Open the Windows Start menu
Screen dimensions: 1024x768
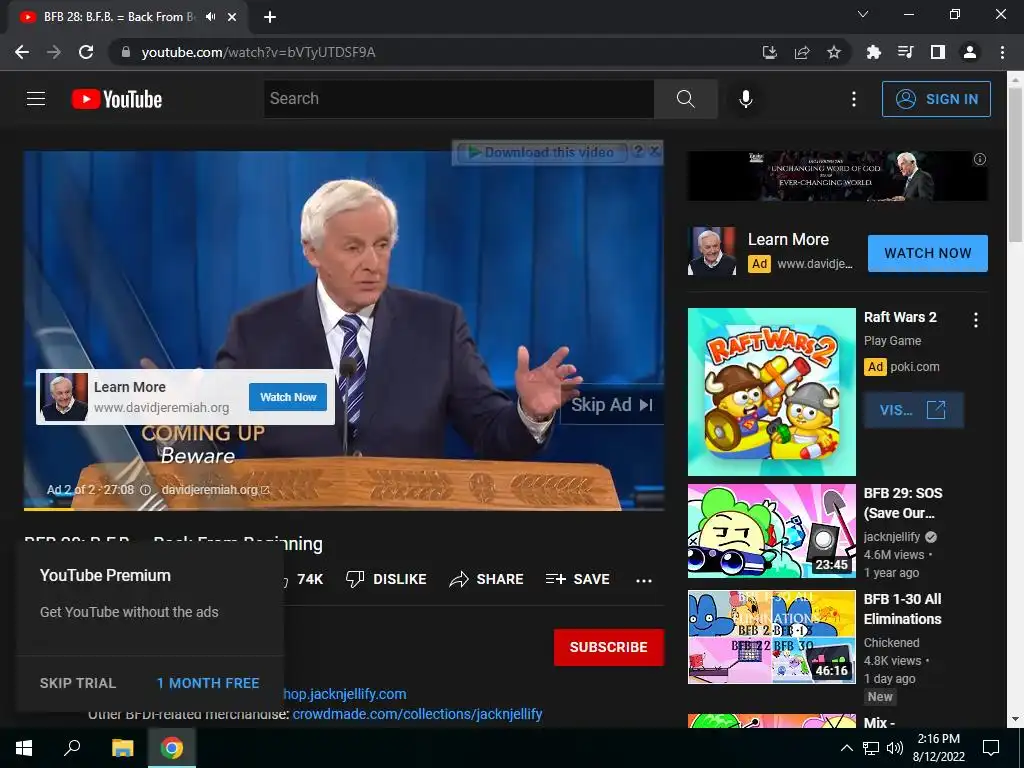coord(24,748)
